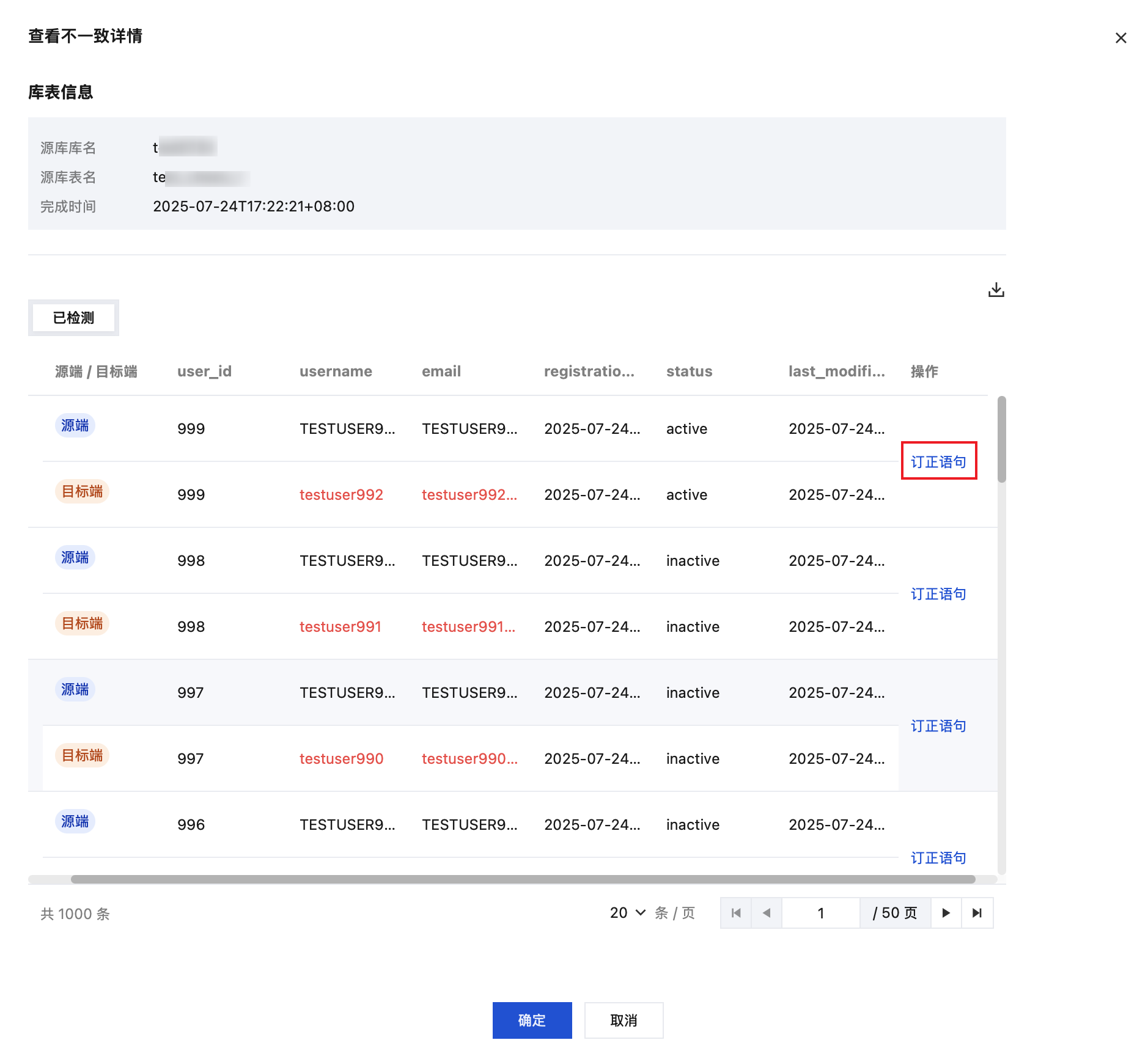Open 订正语句 for user_id 997

click(x=938, y=726)
